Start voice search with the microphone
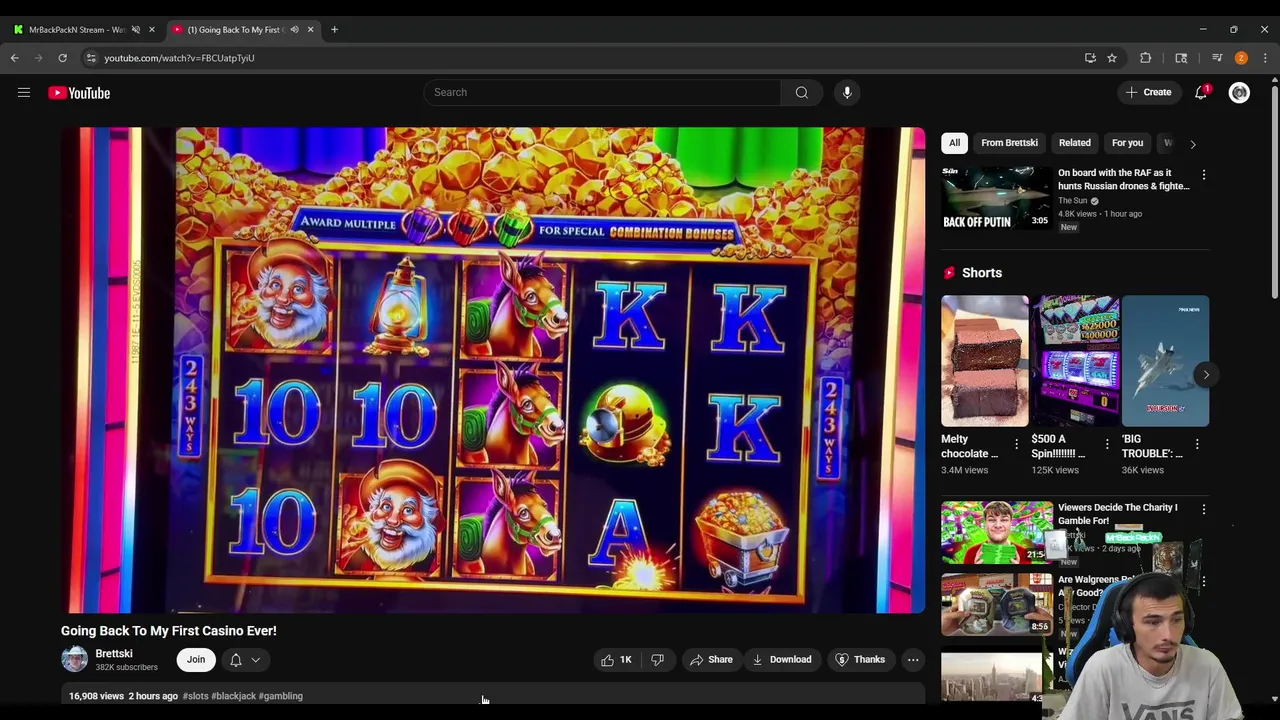Screen dimensions: 1280x720 [x=847, y=93]
